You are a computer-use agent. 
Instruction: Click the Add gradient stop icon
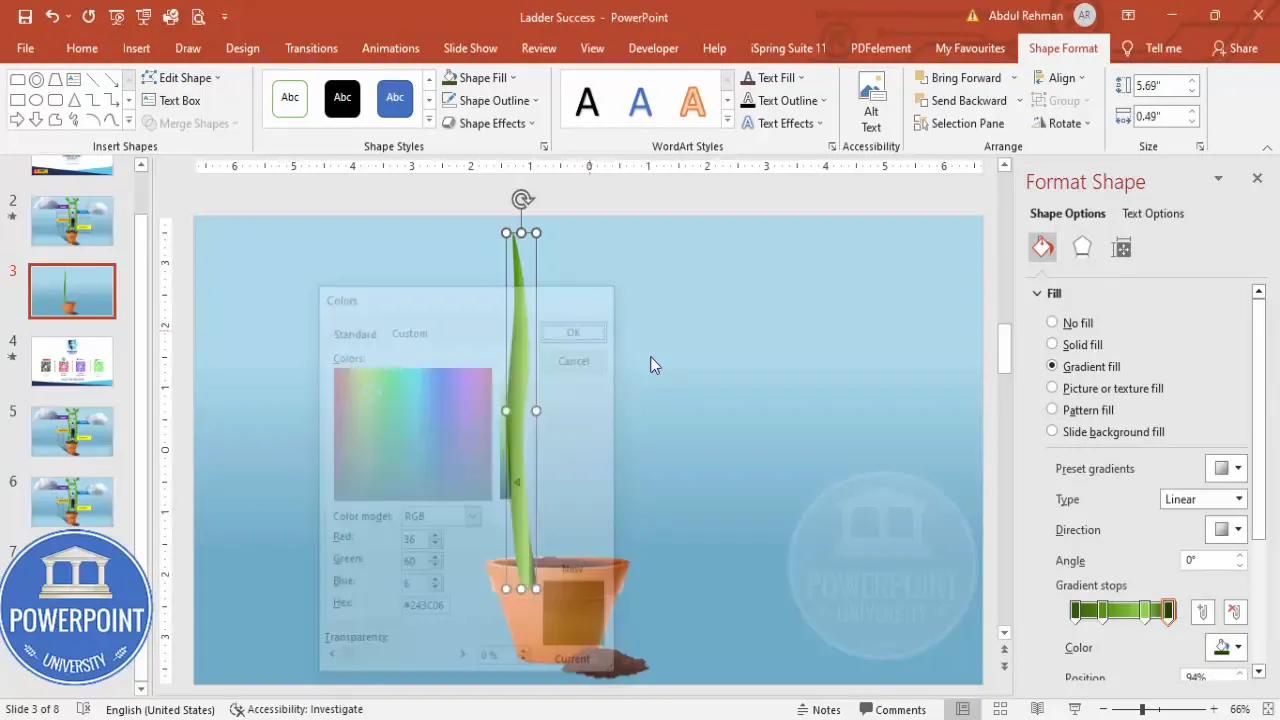[x=1204, y=613]
